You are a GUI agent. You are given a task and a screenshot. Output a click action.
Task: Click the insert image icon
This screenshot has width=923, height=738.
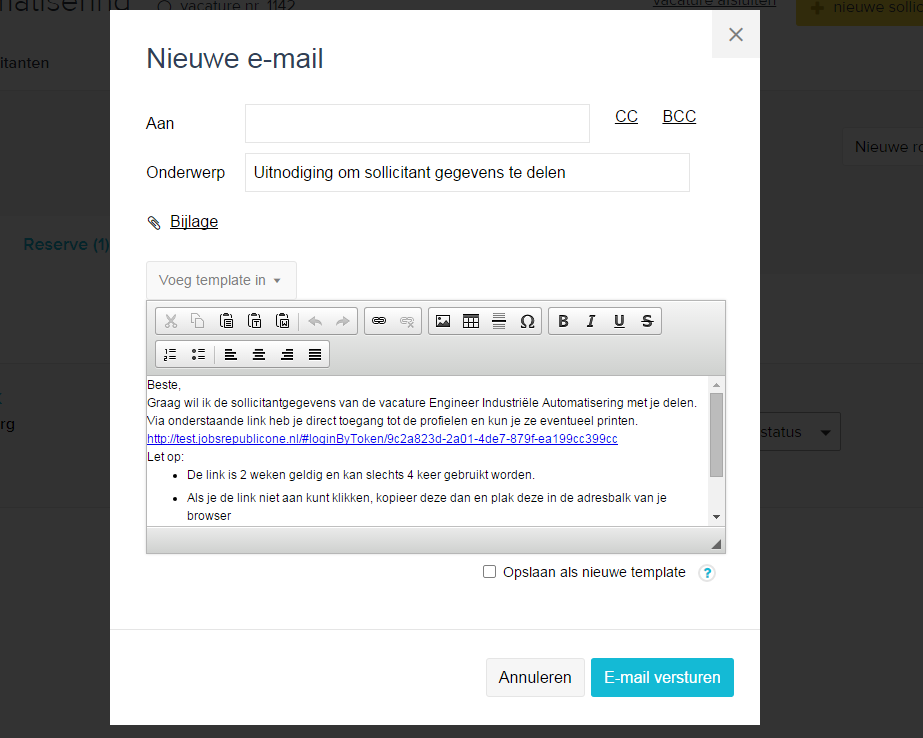pos(443,321)
